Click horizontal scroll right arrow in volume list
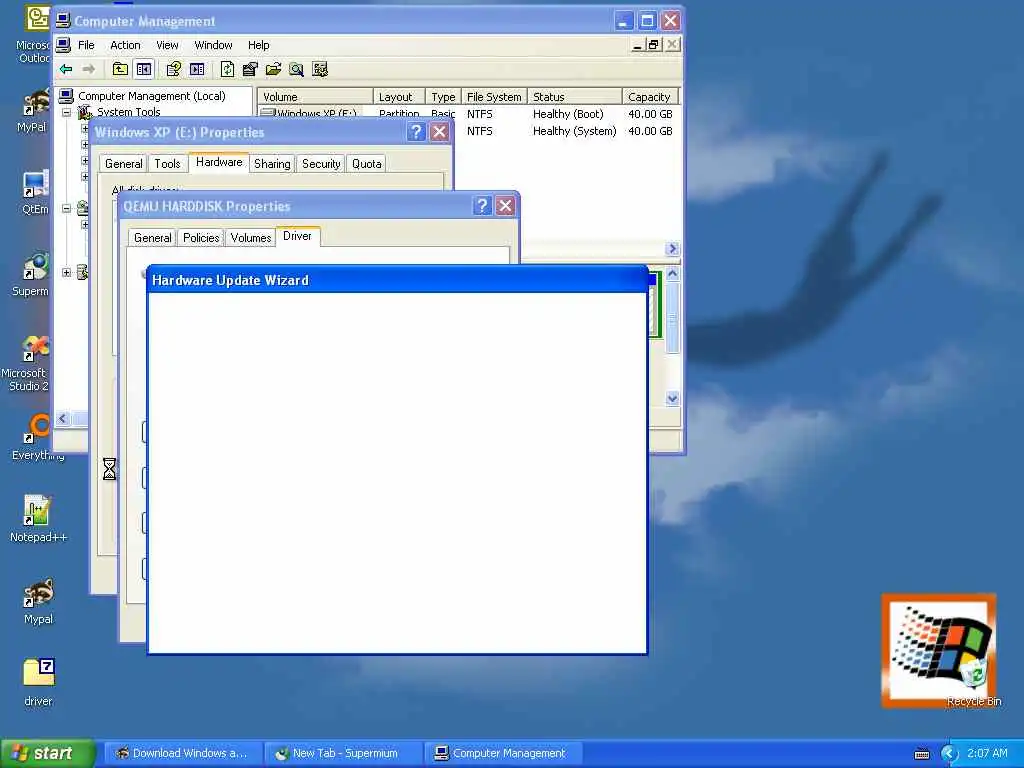This screenshot has height=768, width=1024. [672, 249]
